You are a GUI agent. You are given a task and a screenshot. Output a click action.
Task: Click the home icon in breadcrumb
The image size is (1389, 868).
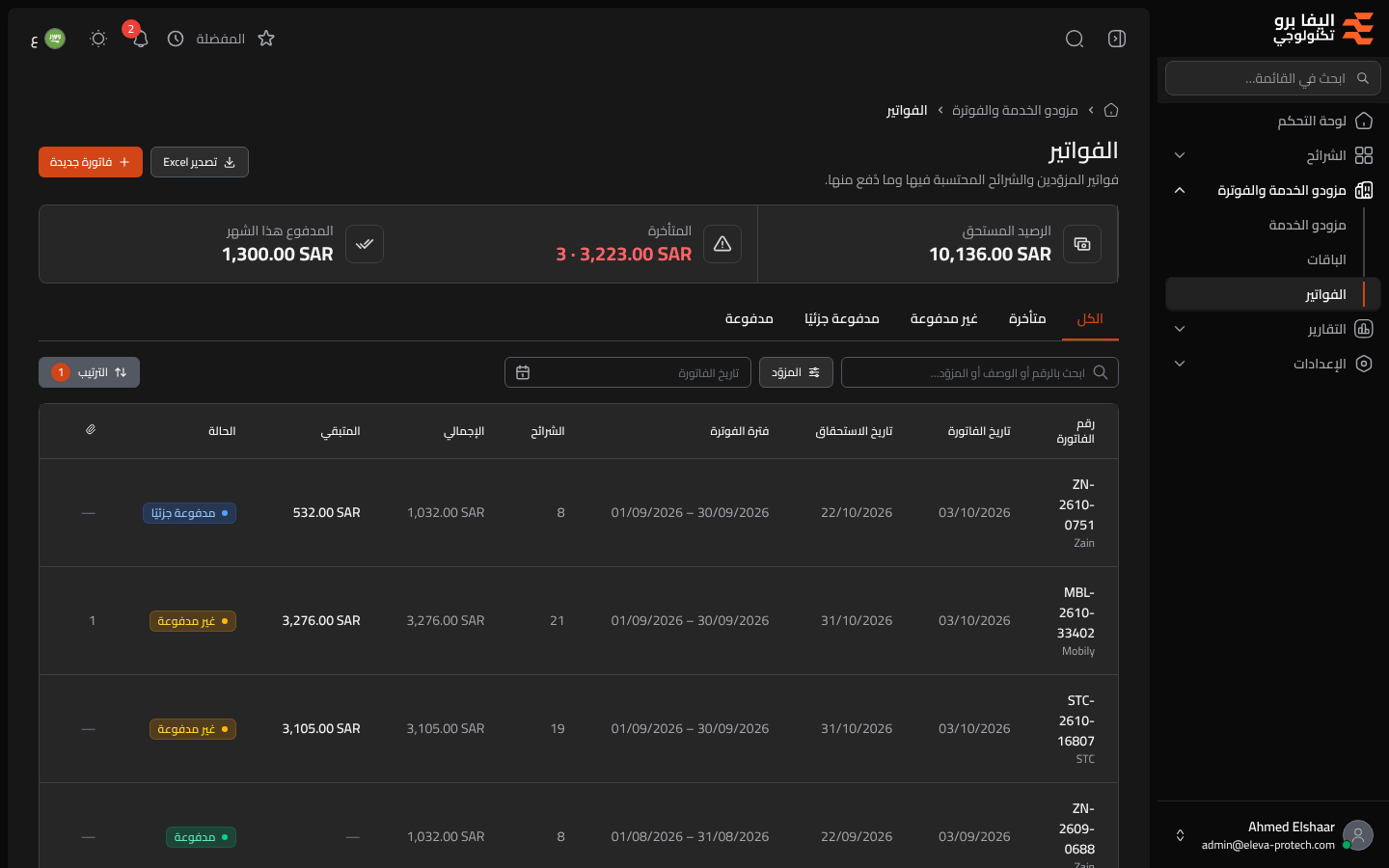(x=1111, y=110)
